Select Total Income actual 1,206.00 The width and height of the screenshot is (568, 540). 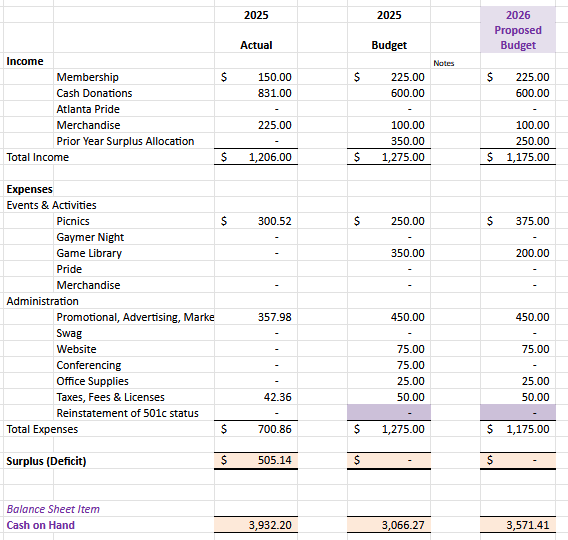tap(270, 157)
